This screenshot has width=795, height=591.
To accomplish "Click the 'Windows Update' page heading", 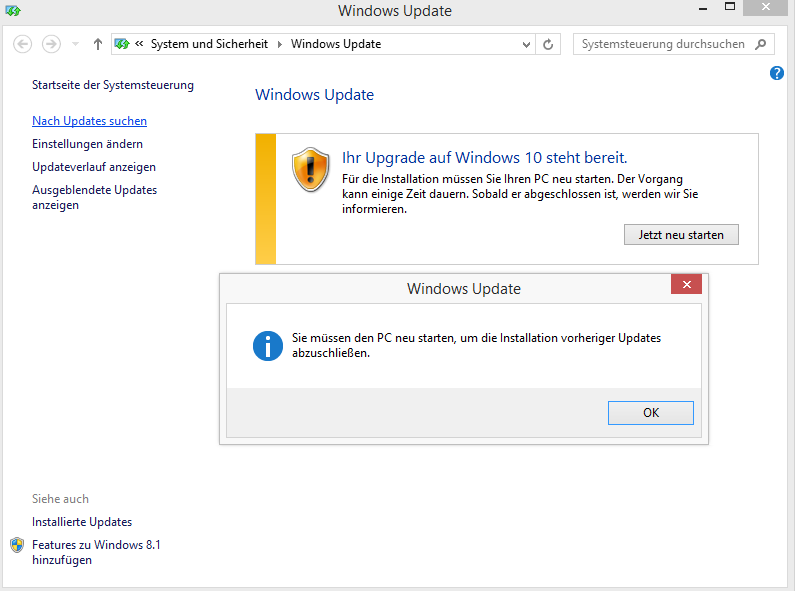I will coord(314,95).
